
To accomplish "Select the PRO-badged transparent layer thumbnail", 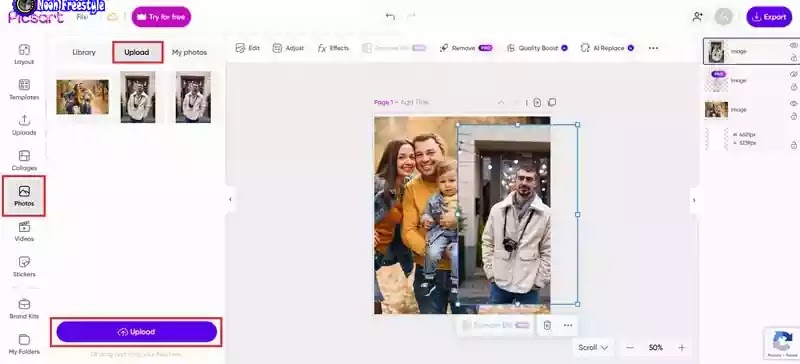I will [716, 81].
